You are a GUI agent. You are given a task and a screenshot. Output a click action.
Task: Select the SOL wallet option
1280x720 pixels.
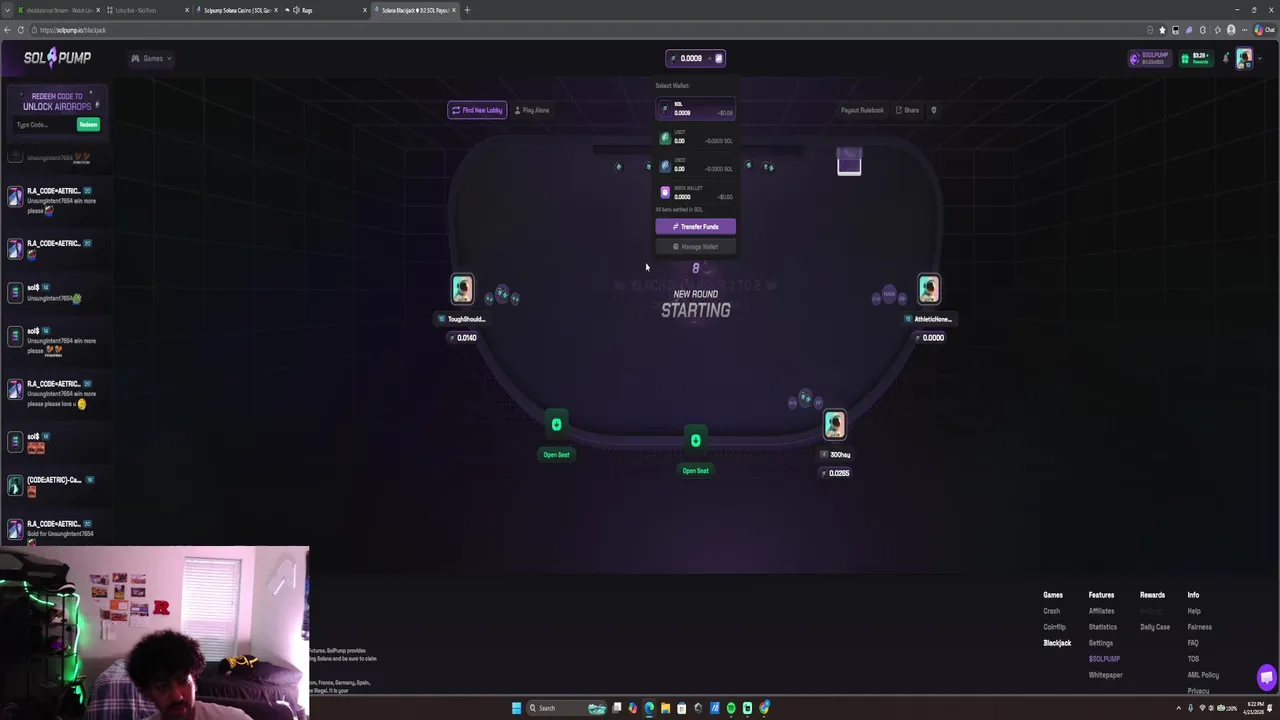(x=695, y=109)
